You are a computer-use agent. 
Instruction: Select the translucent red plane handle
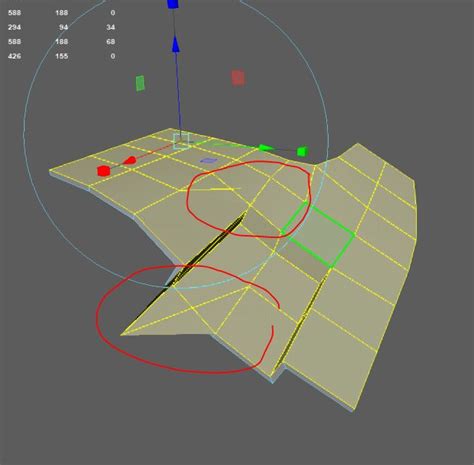pos(238,78)
